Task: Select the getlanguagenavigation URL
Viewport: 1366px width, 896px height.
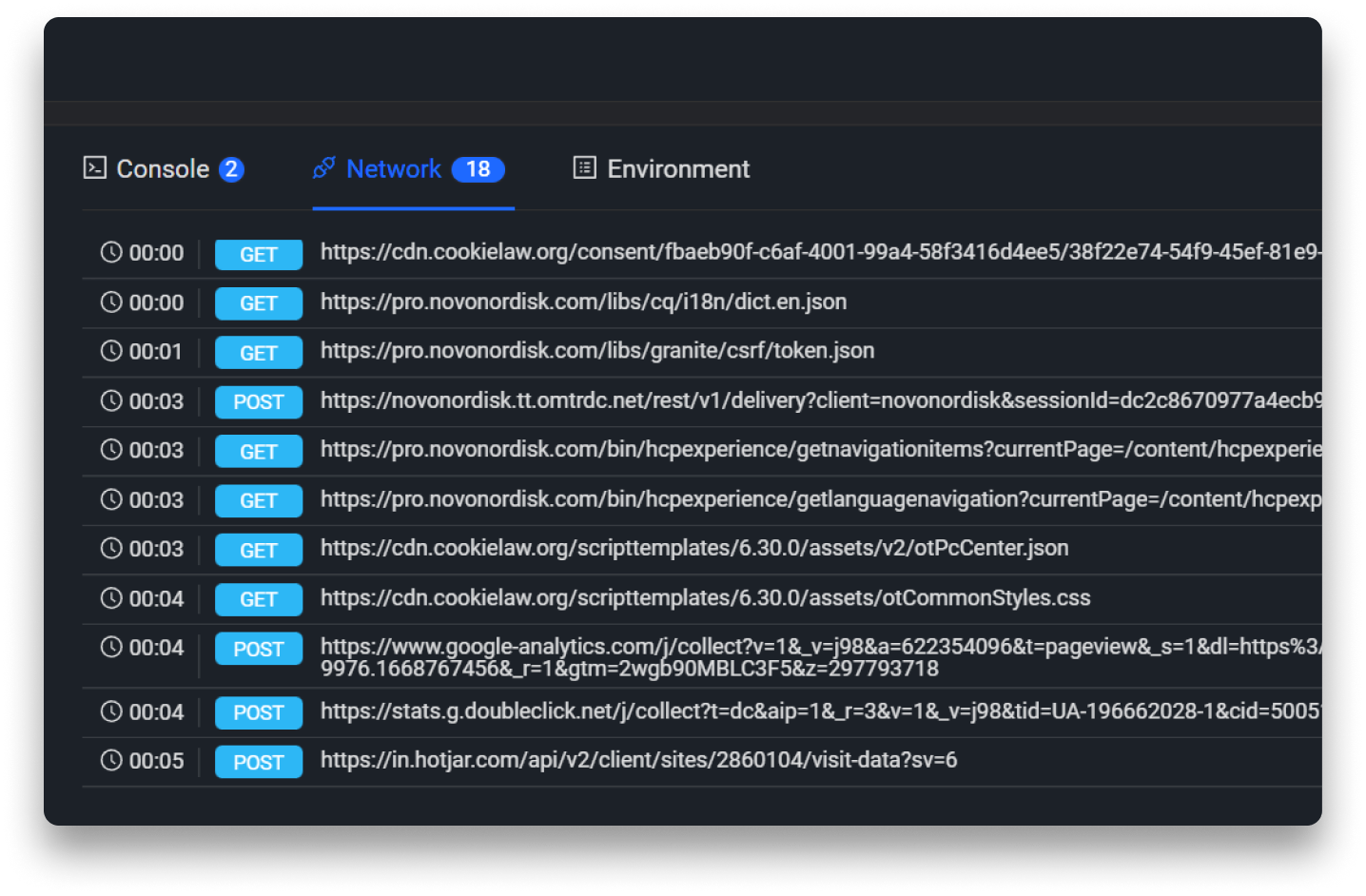Action: 821,499
